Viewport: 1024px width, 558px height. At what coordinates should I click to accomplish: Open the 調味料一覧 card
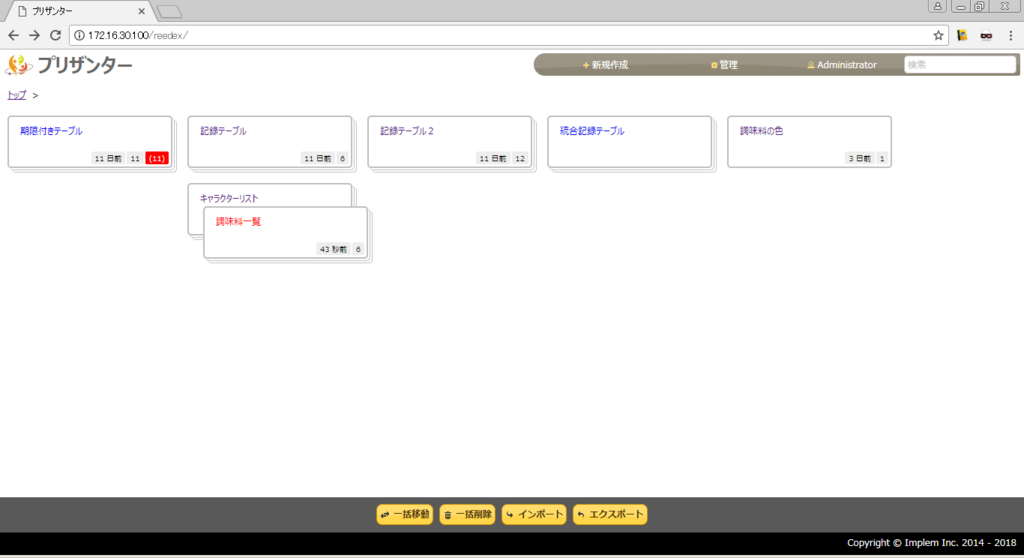pyautogui.click(x=285, y=233)
